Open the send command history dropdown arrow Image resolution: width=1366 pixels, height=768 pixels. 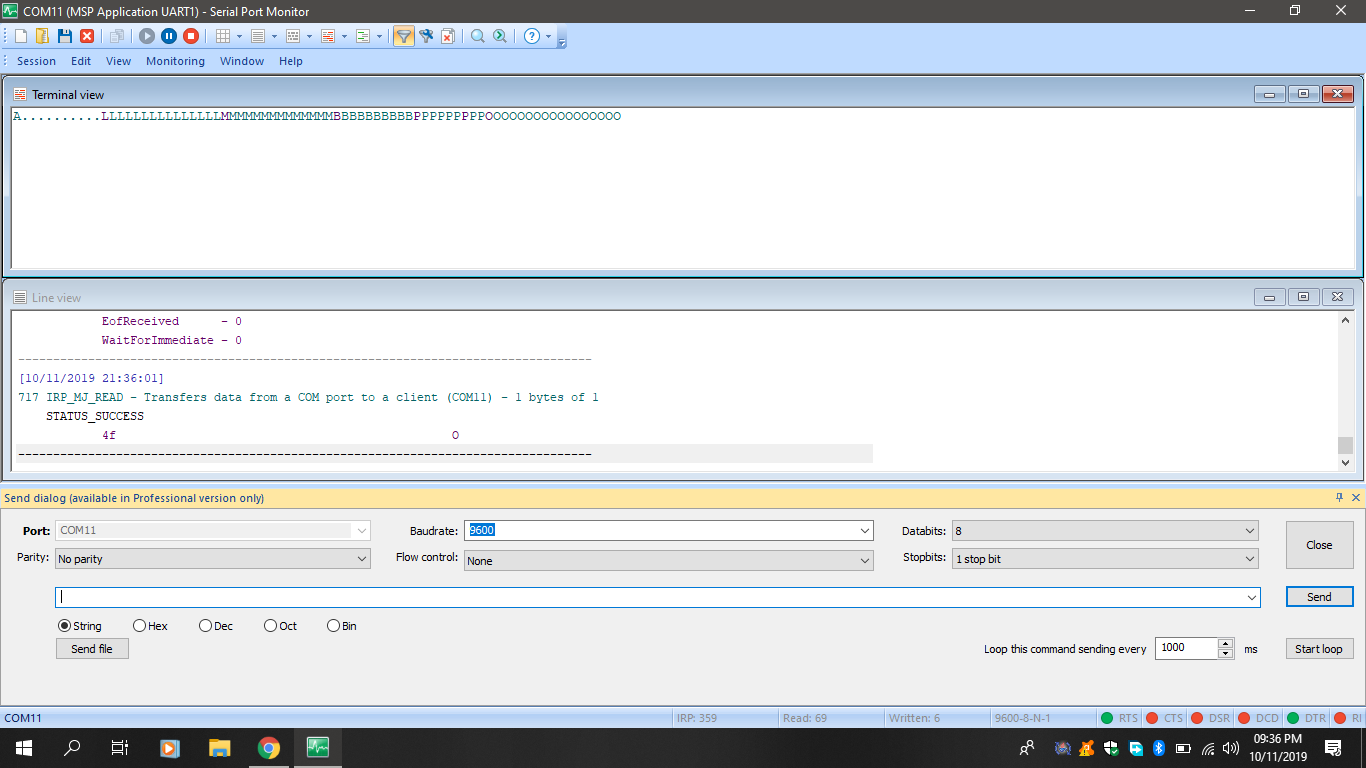pyautogui.click(x=1251, y=597)
